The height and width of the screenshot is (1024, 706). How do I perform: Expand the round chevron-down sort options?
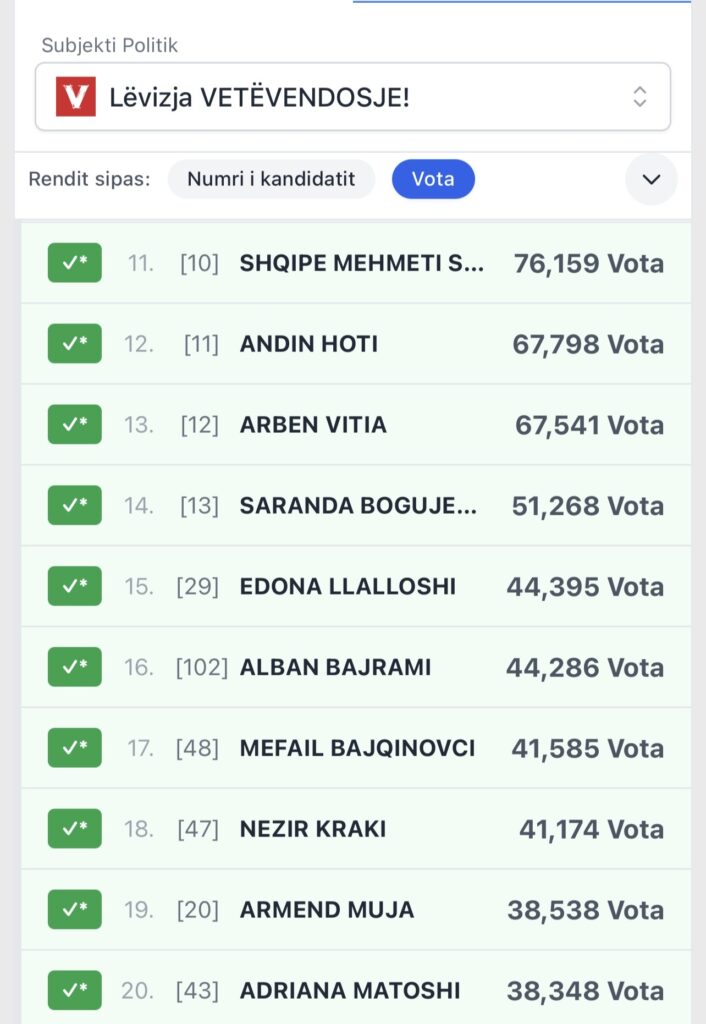(651, 180)
